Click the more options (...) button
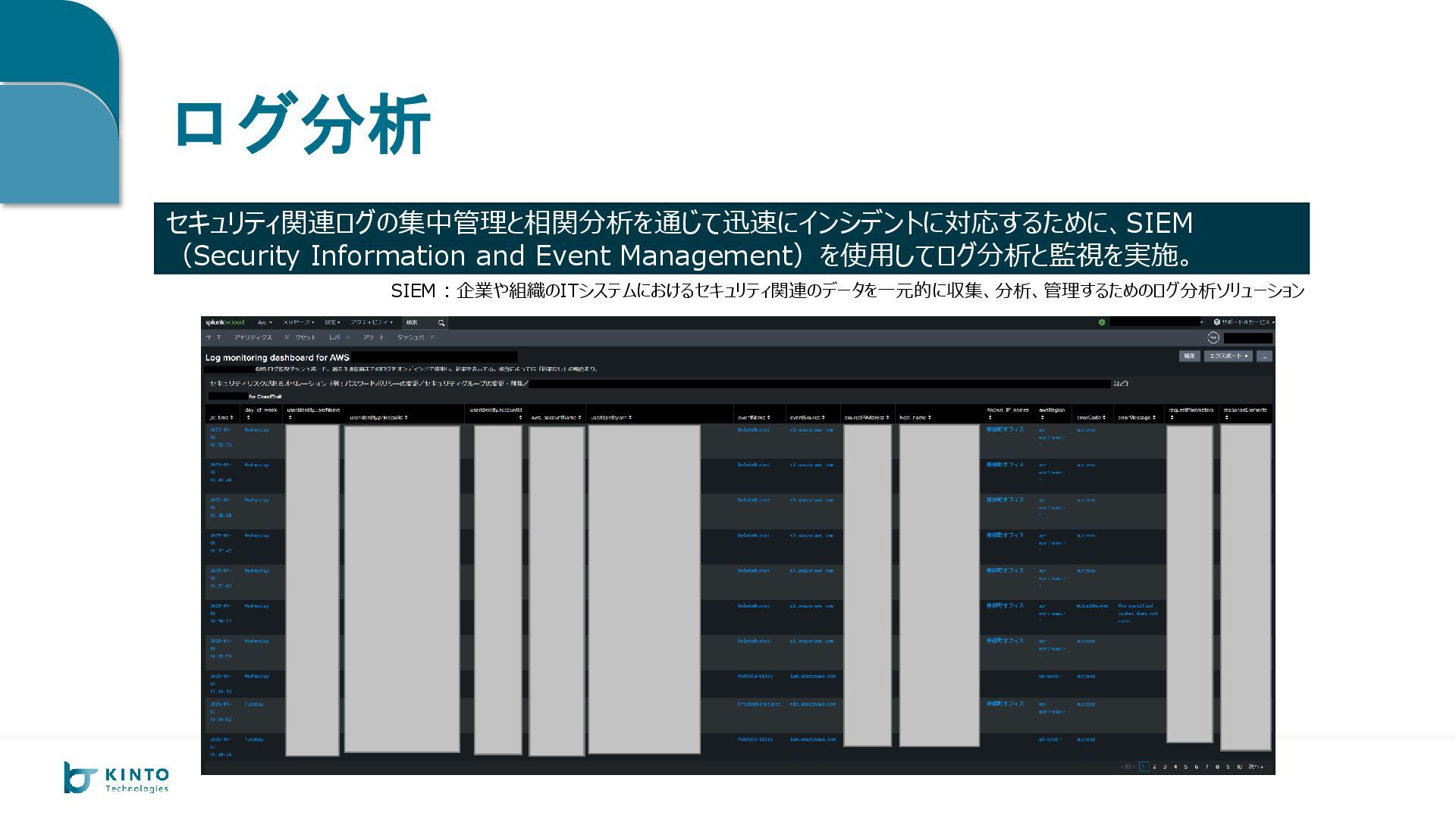This screenshot has width=1456, height=819. pyautogui.click(x=1264, y=356)
